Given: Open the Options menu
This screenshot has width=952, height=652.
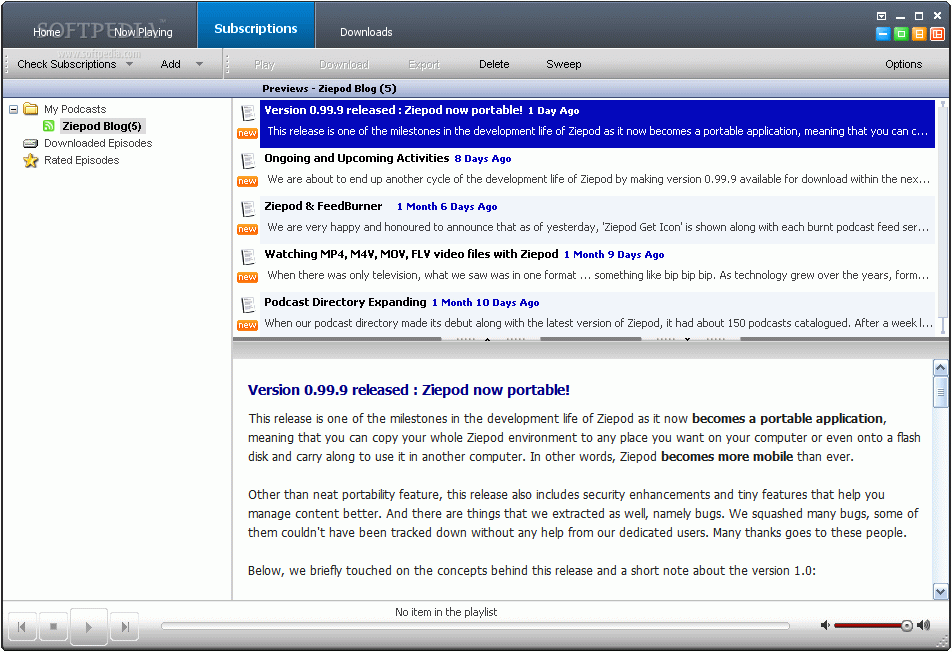Looking at the screenshot, I should 903,64.
